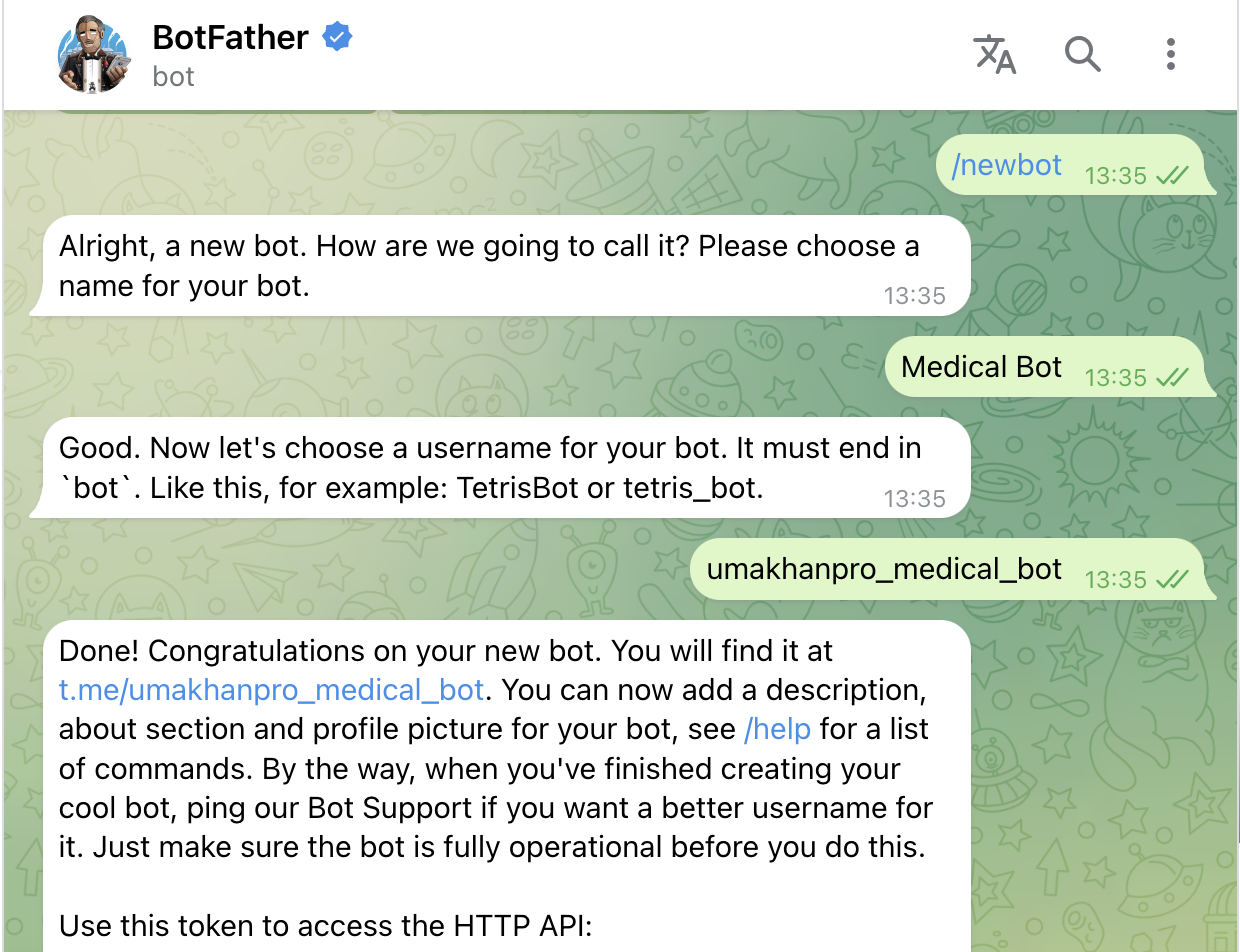This screenshot has height=952, width=1240.
Task: Open the BotFather chat title
Action: [x=230, y=38]
